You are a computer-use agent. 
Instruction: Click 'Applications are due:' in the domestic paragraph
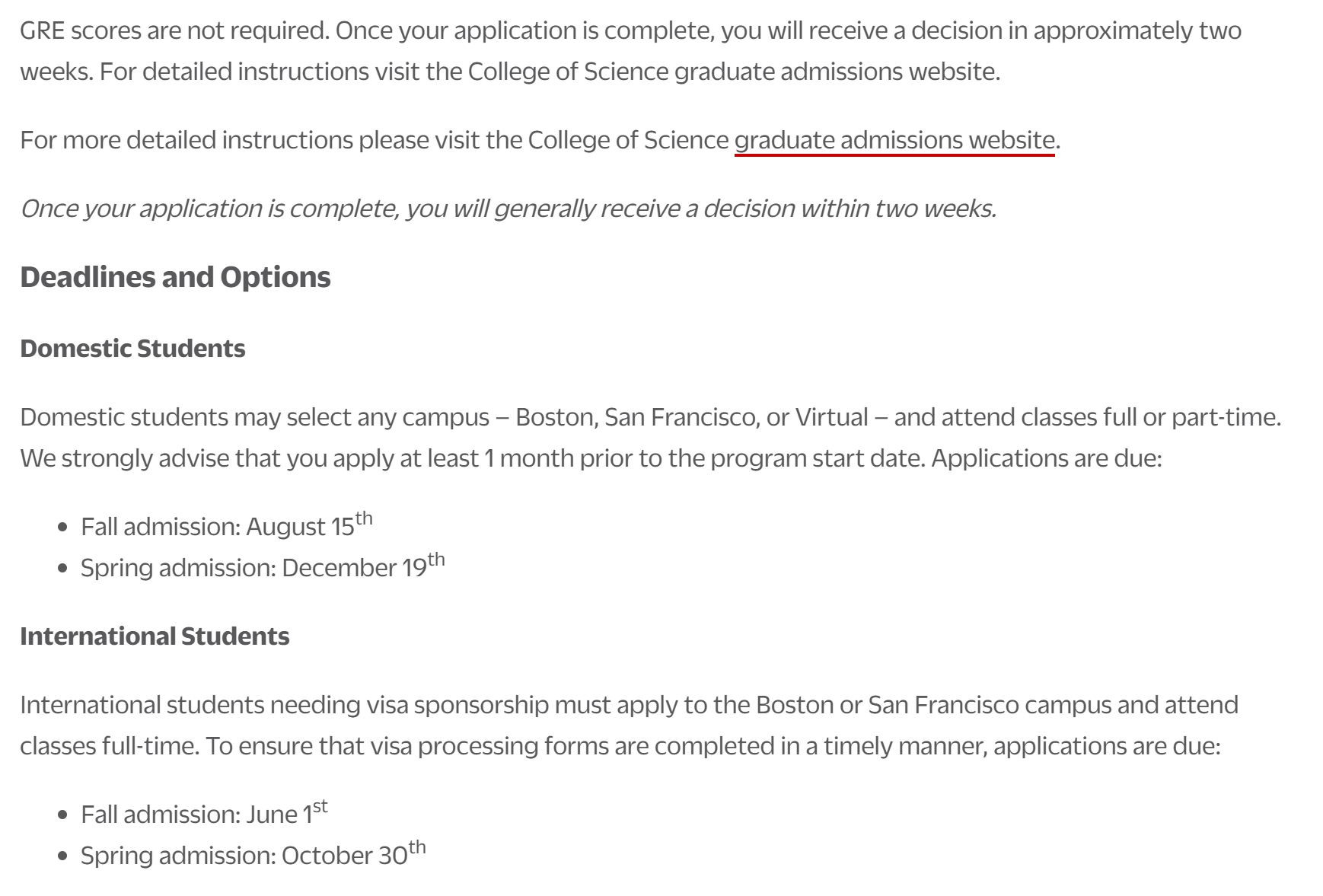(x=1046, y=458)
